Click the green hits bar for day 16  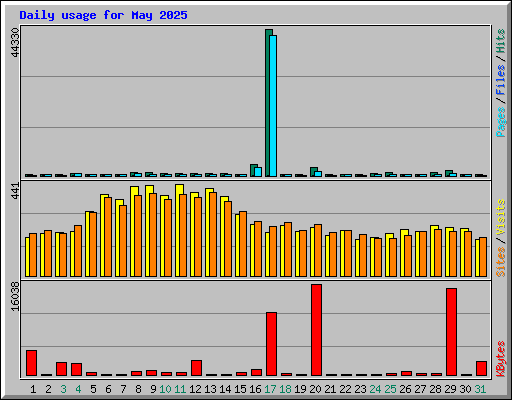point(252,170)
